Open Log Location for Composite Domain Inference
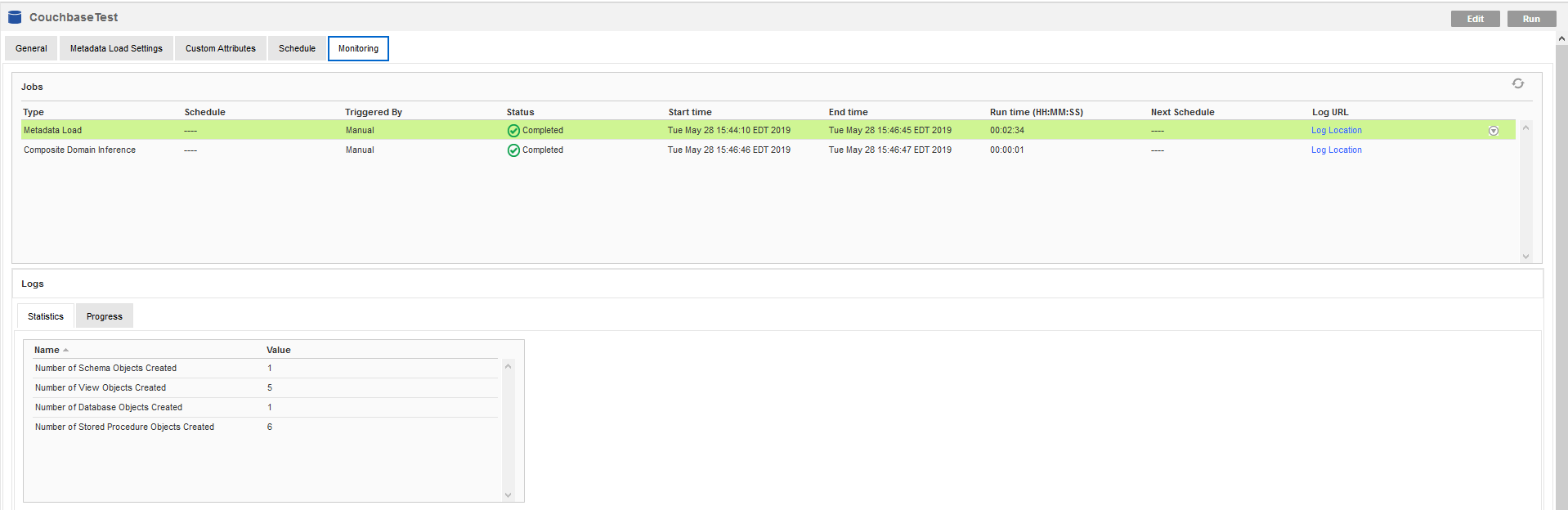Viewport: 1568px width, 510px height. (x=1336, y=150)
